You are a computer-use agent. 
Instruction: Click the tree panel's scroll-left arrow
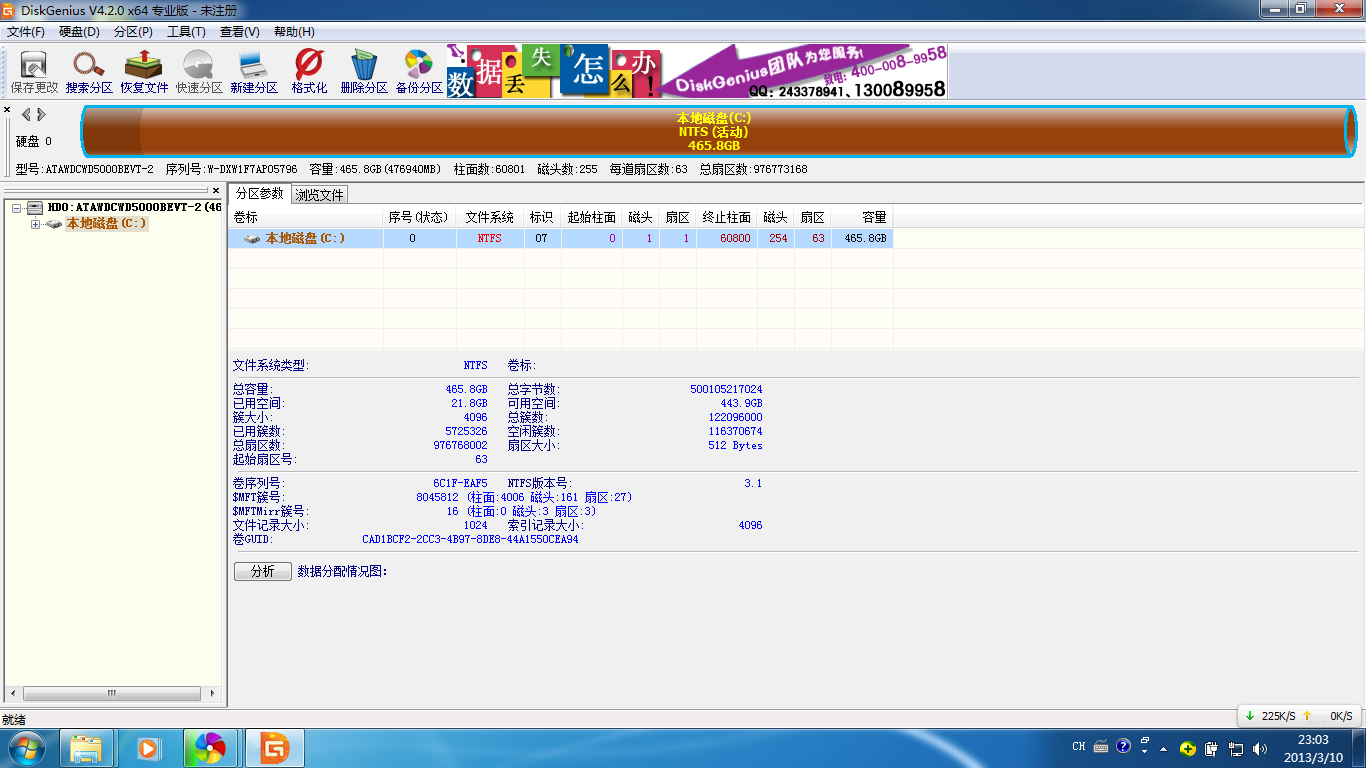[x=13, y=693]
